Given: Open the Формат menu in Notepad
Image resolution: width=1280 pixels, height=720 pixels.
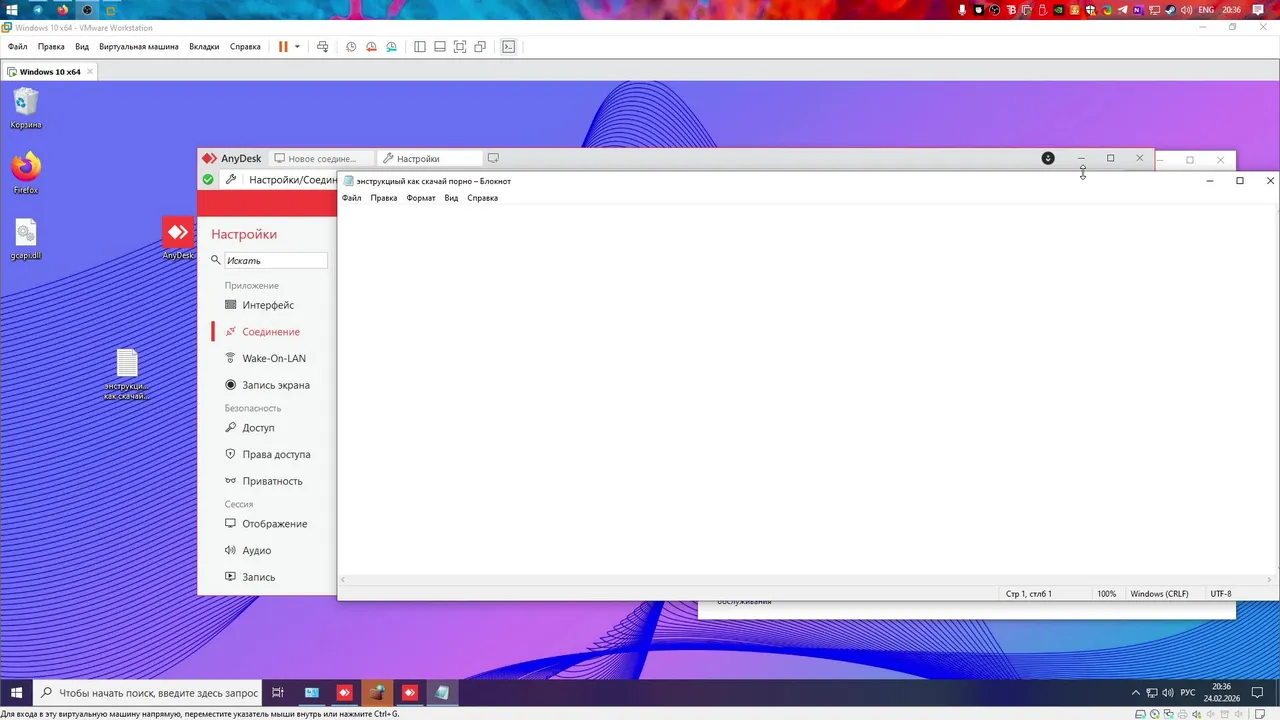Looking at the screenshot, I should [421, 198].
